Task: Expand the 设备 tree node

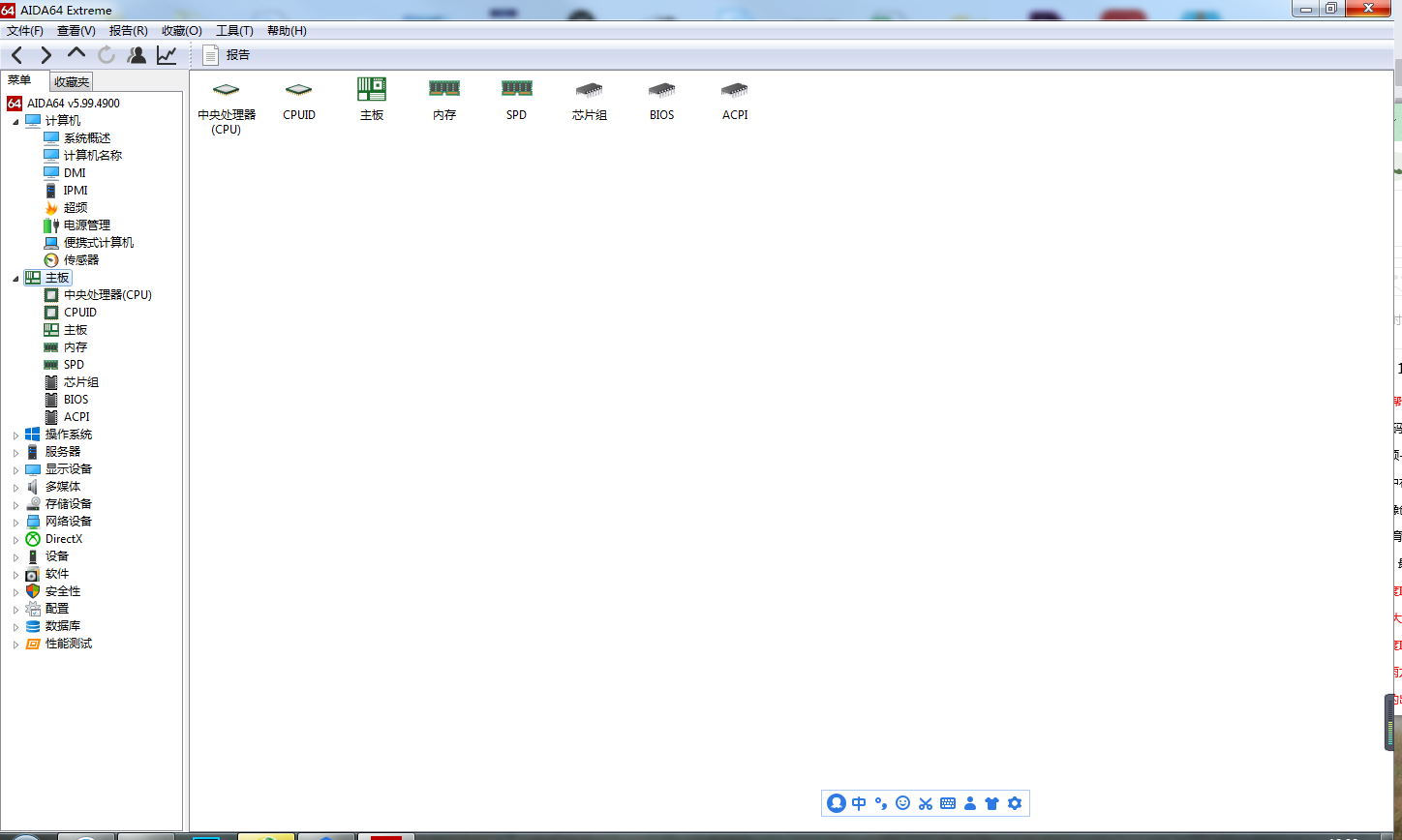Action: tap(15, 556)
